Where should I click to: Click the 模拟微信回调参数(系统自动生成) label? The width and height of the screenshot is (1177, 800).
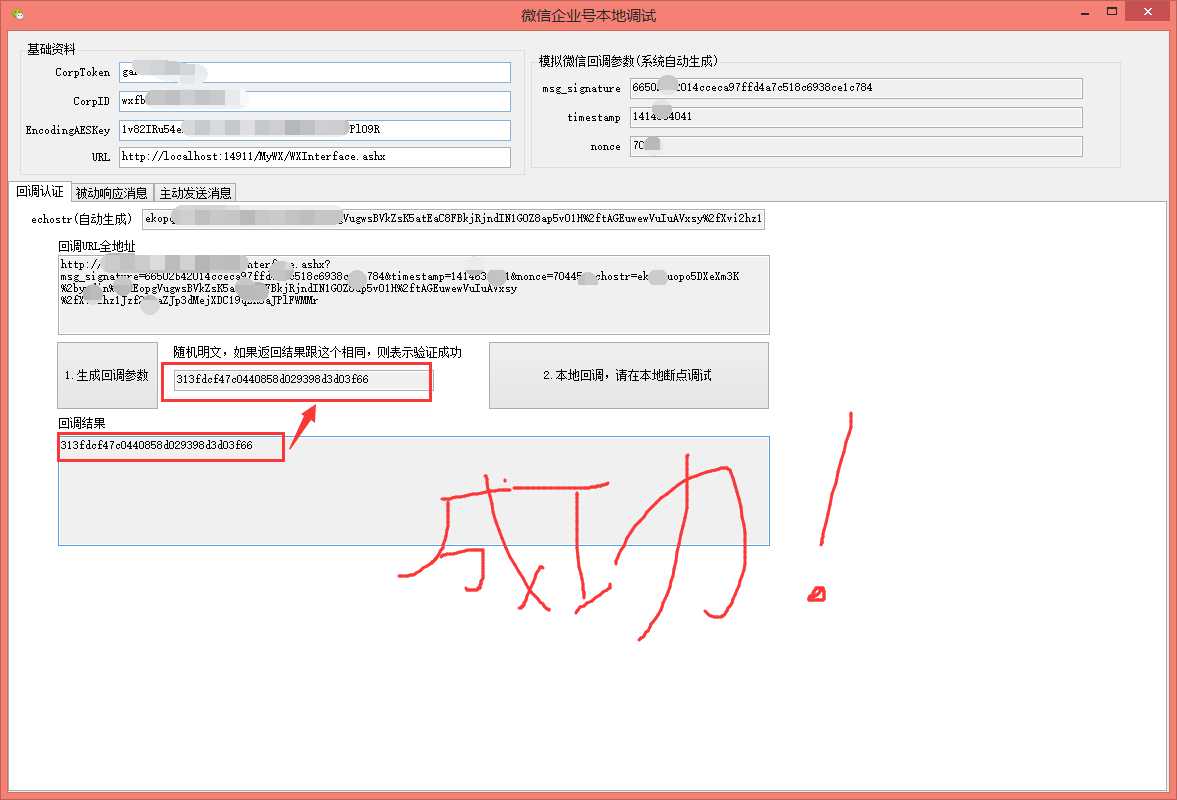[628, 62]
